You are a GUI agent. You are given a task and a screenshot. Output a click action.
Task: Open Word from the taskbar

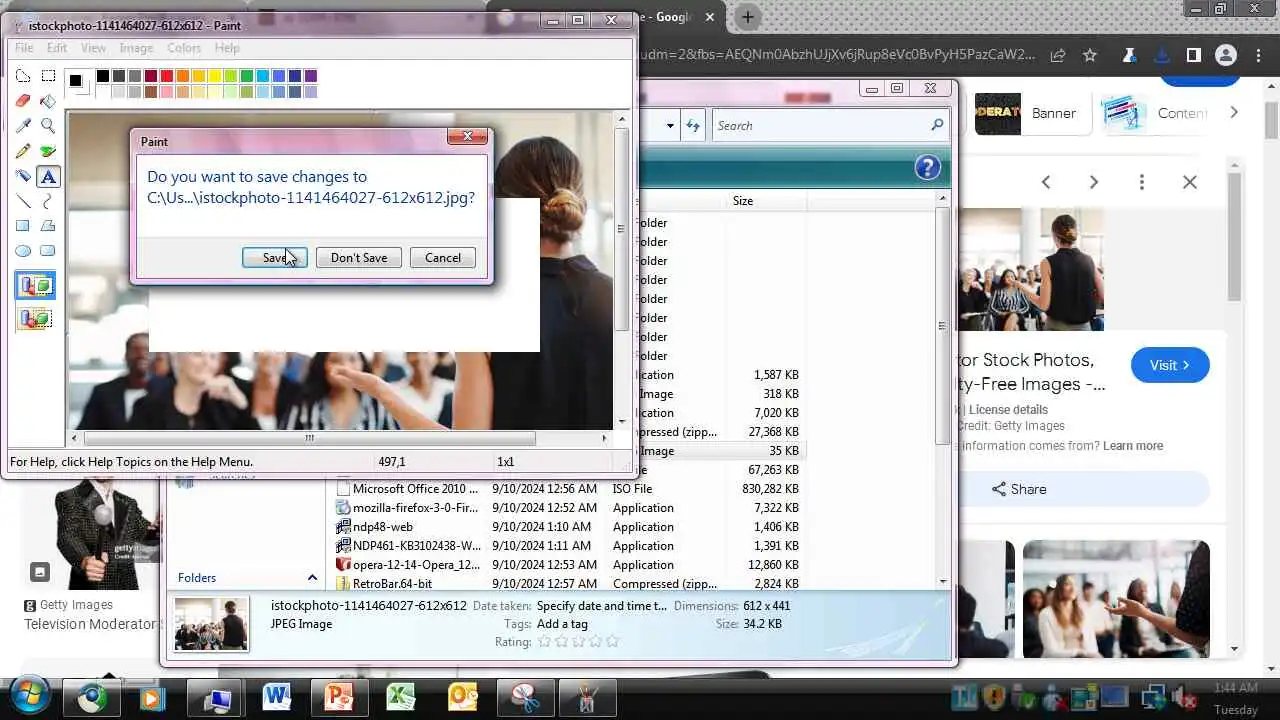pos(277,697)
